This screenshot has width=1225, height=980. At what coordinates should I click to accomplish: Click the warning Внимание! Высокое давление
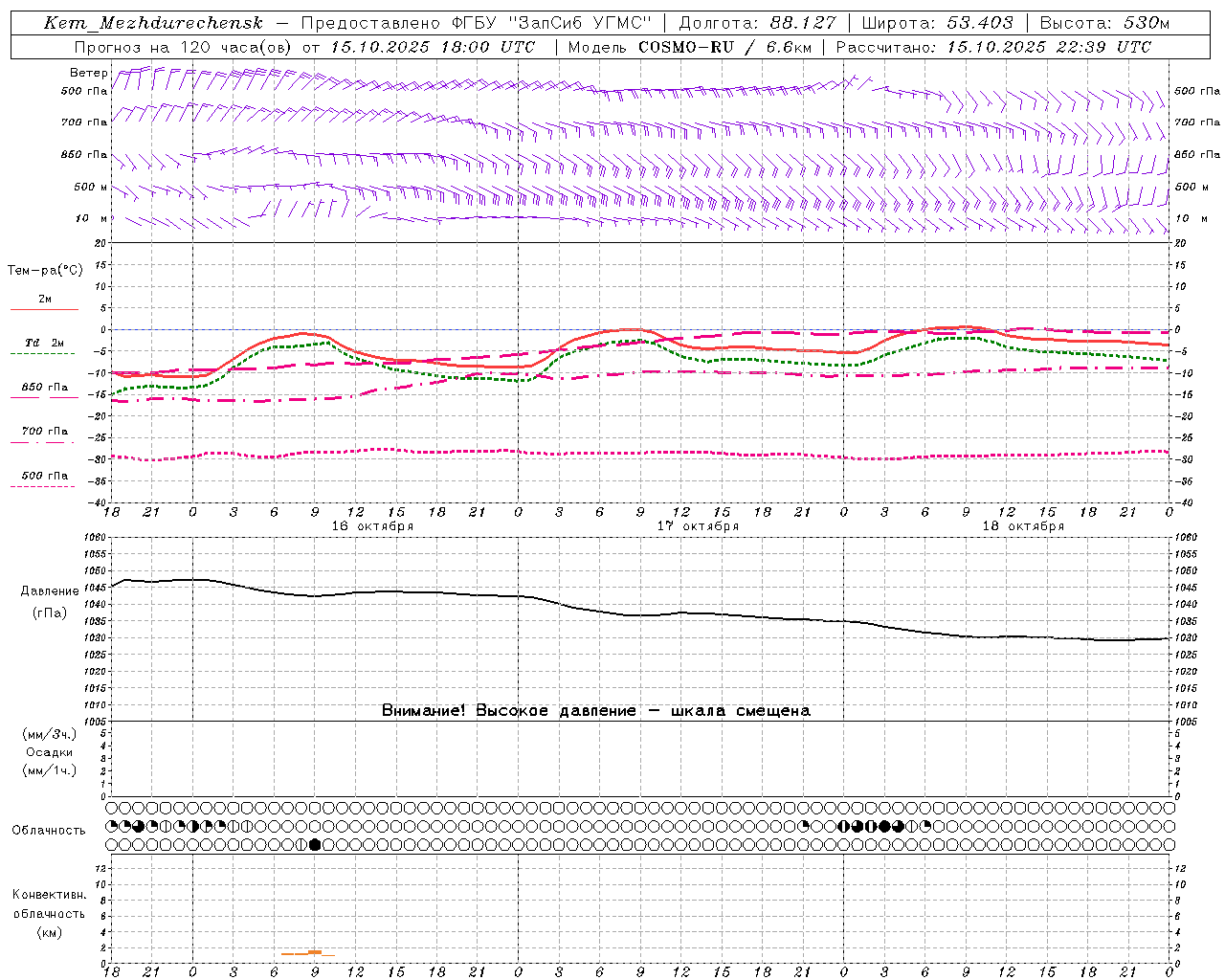[509, 711]
